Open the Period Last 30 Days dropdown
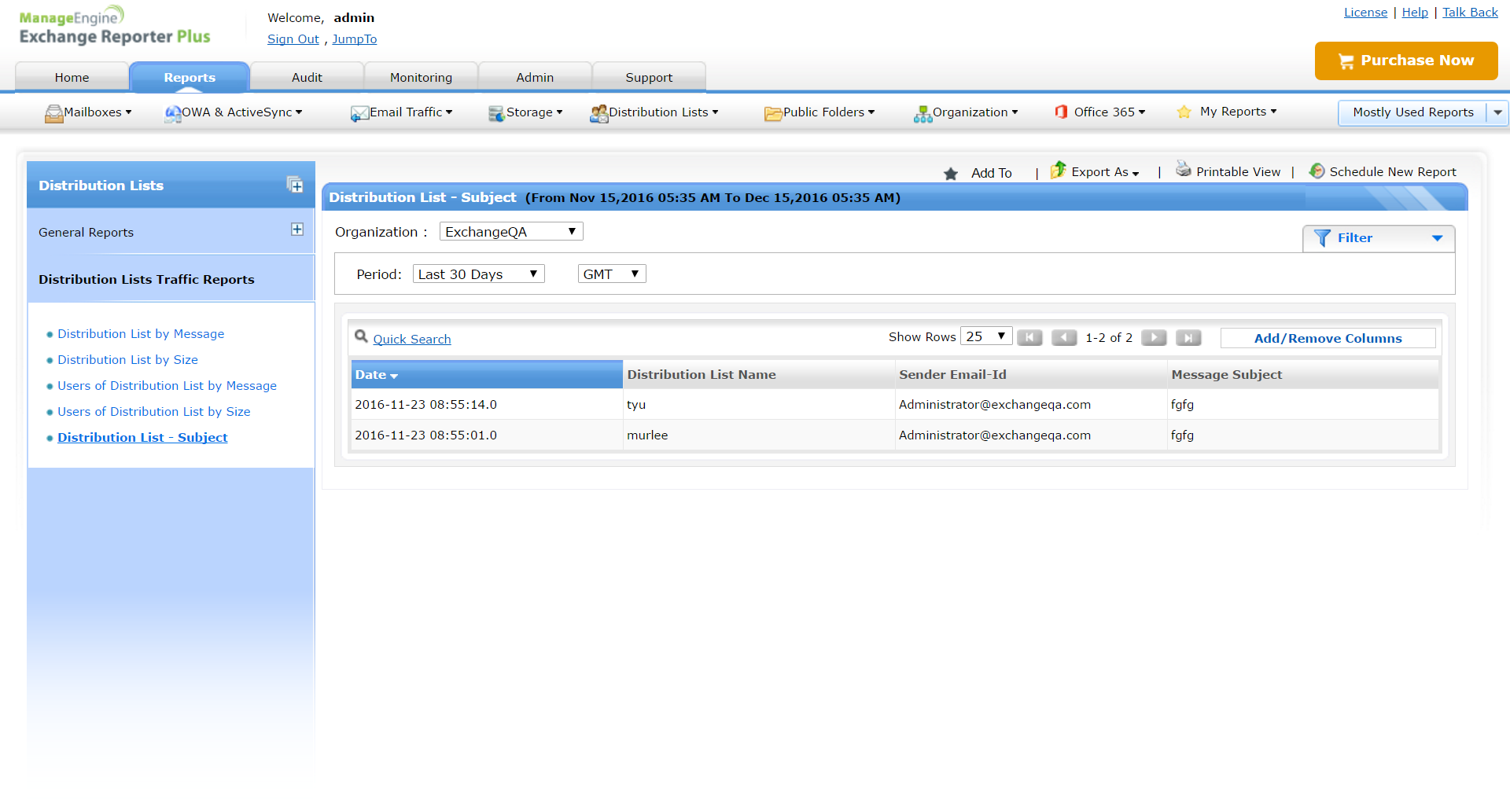1510x812 pixels. [478, 274]
